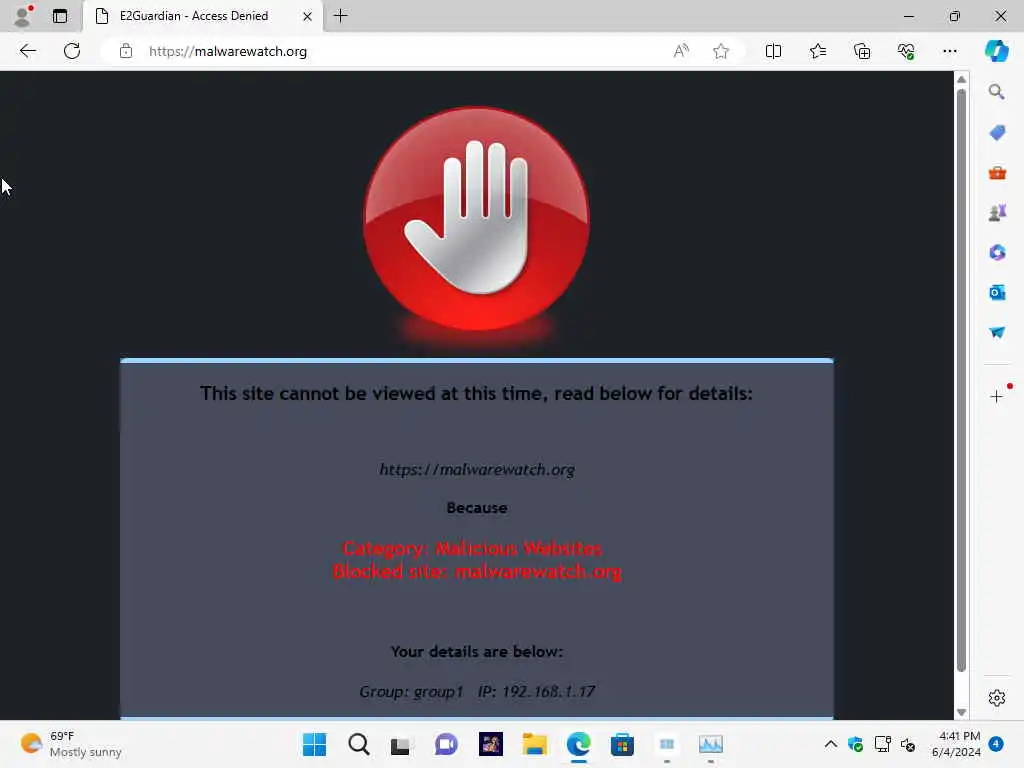Click 'Category: Malicious Websites' text
Viewport: 1024px width, 768px height.
point(473,548)
